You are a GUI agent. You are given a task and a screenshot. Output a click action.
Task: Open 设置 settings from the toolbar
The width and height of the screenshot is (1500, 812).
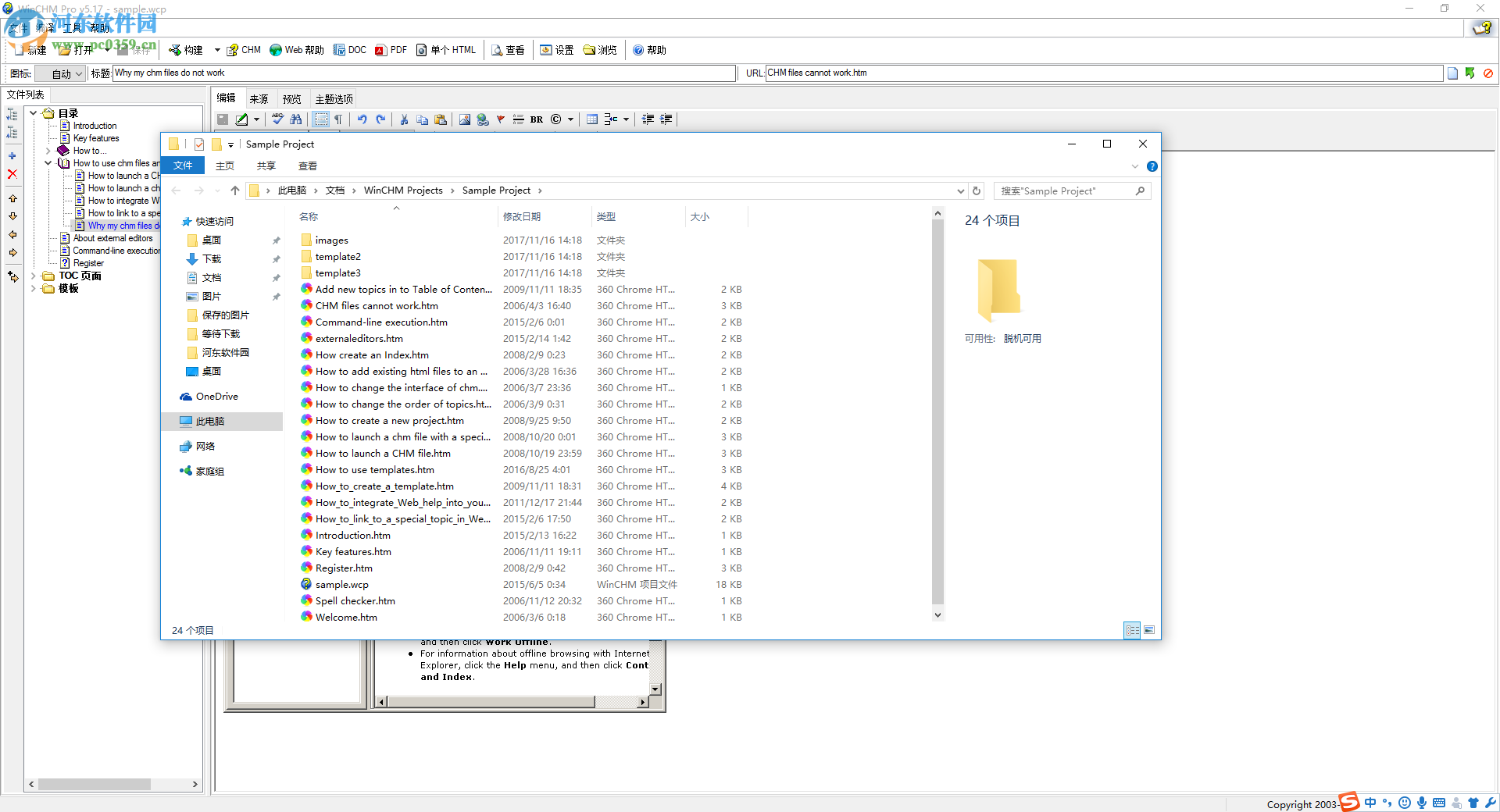[x=546, y=50]
